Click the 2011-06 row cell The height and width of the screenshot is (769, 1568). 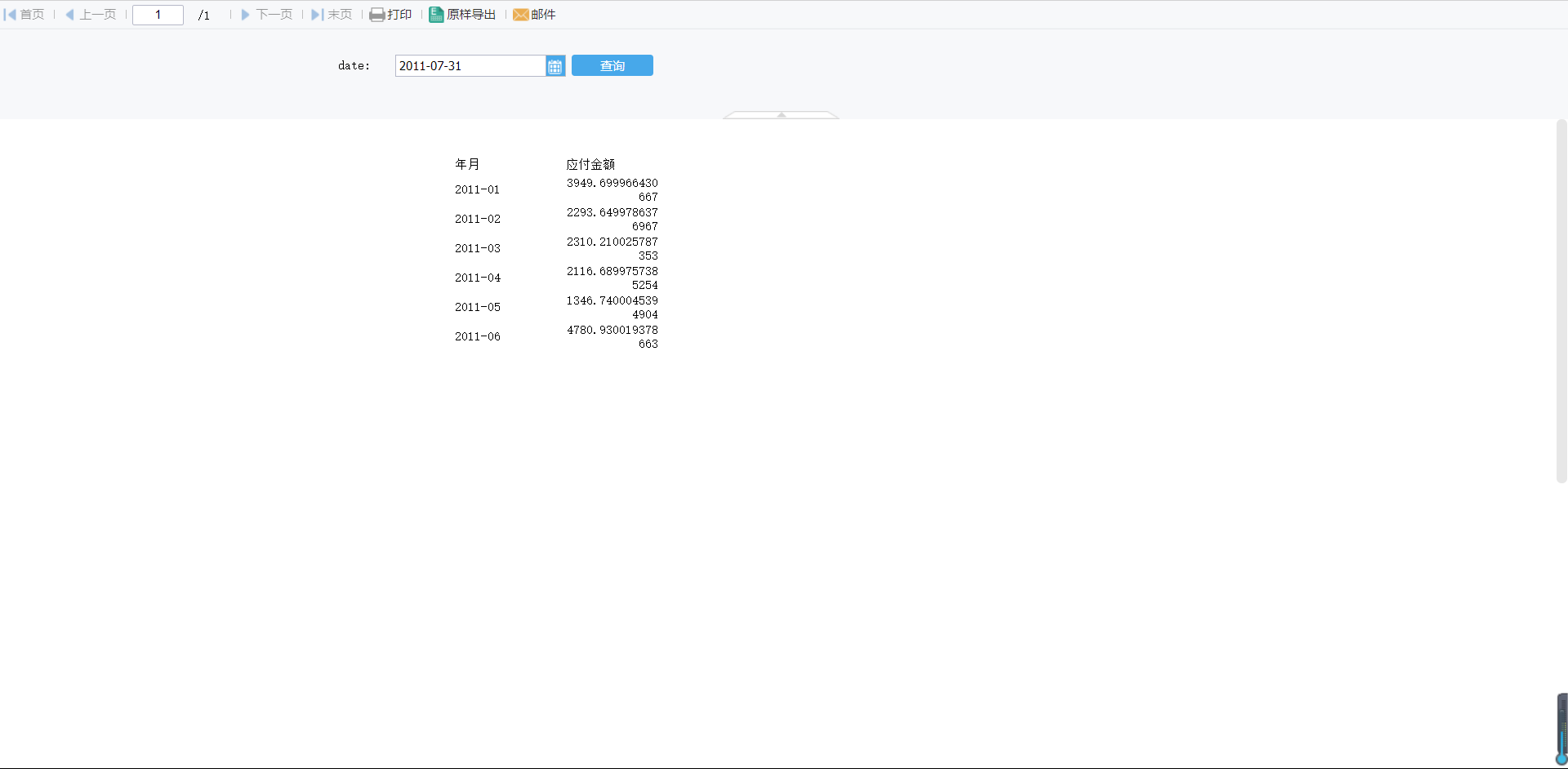pos(477,336)
